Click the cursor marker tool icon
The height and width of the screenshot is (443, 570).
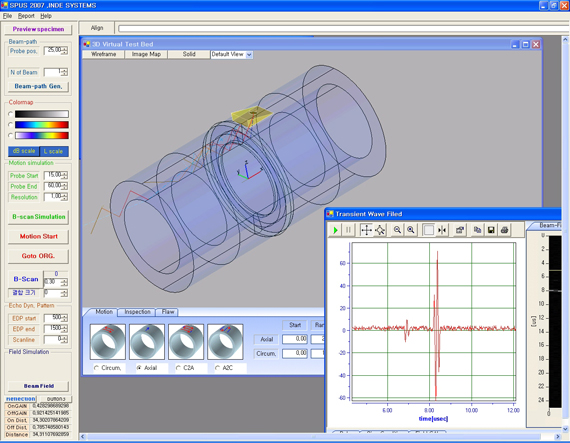coord(442,230)
